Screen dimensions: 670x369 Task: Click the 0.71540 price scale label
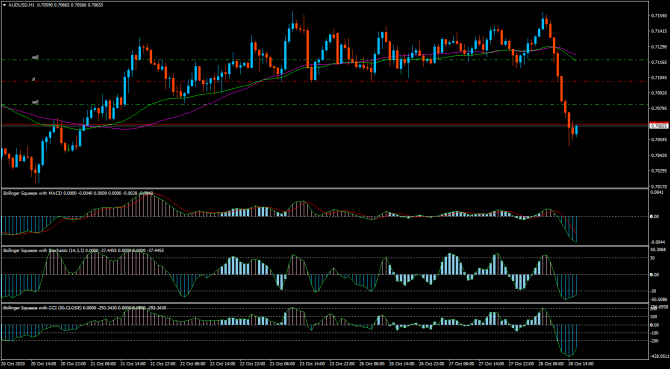(x=657, y=16)
